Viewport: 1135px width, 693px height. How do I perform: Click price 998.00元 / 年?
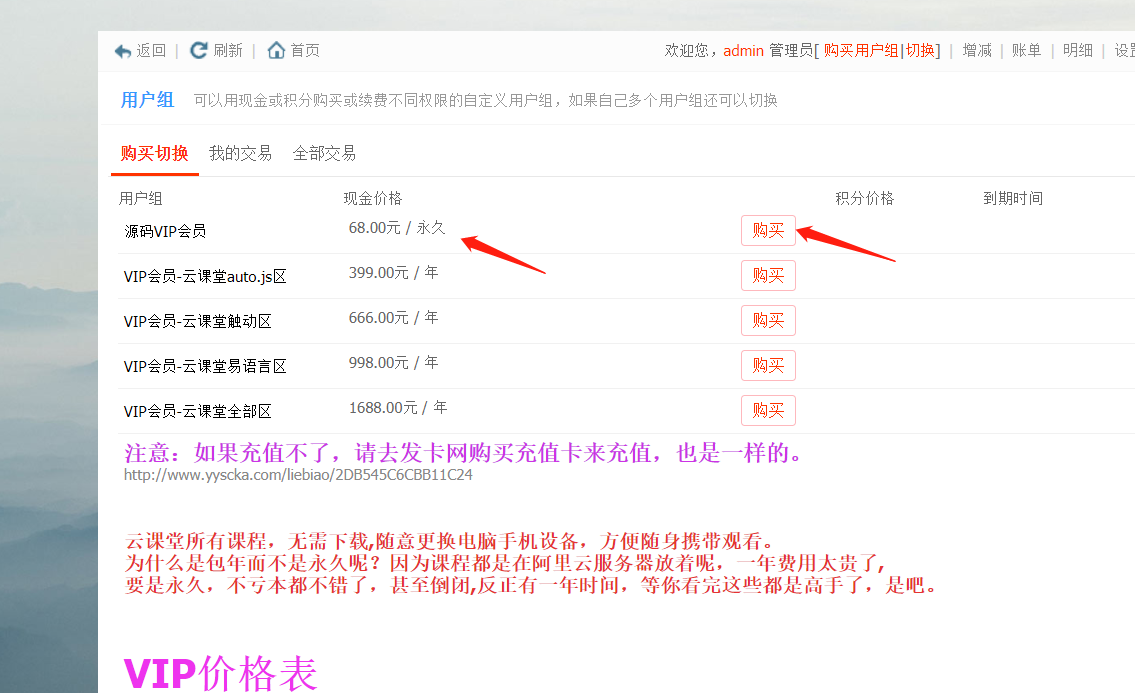393,363
